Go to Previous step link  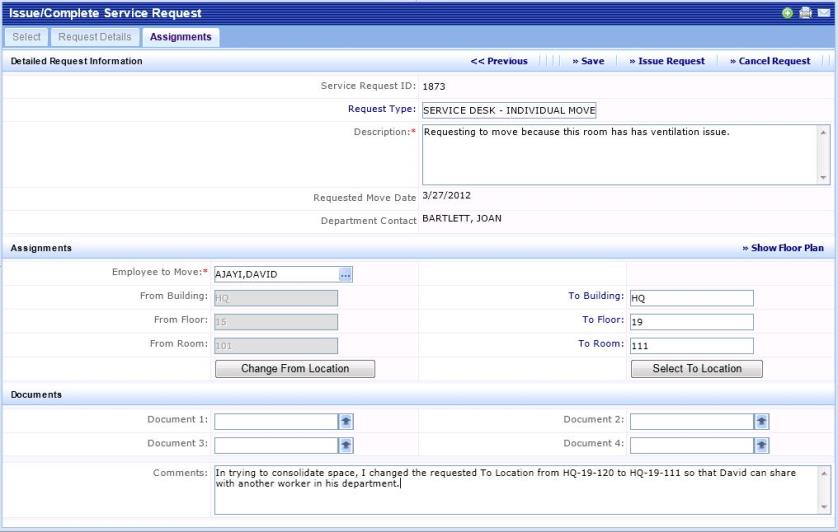[x=499, y=61]
